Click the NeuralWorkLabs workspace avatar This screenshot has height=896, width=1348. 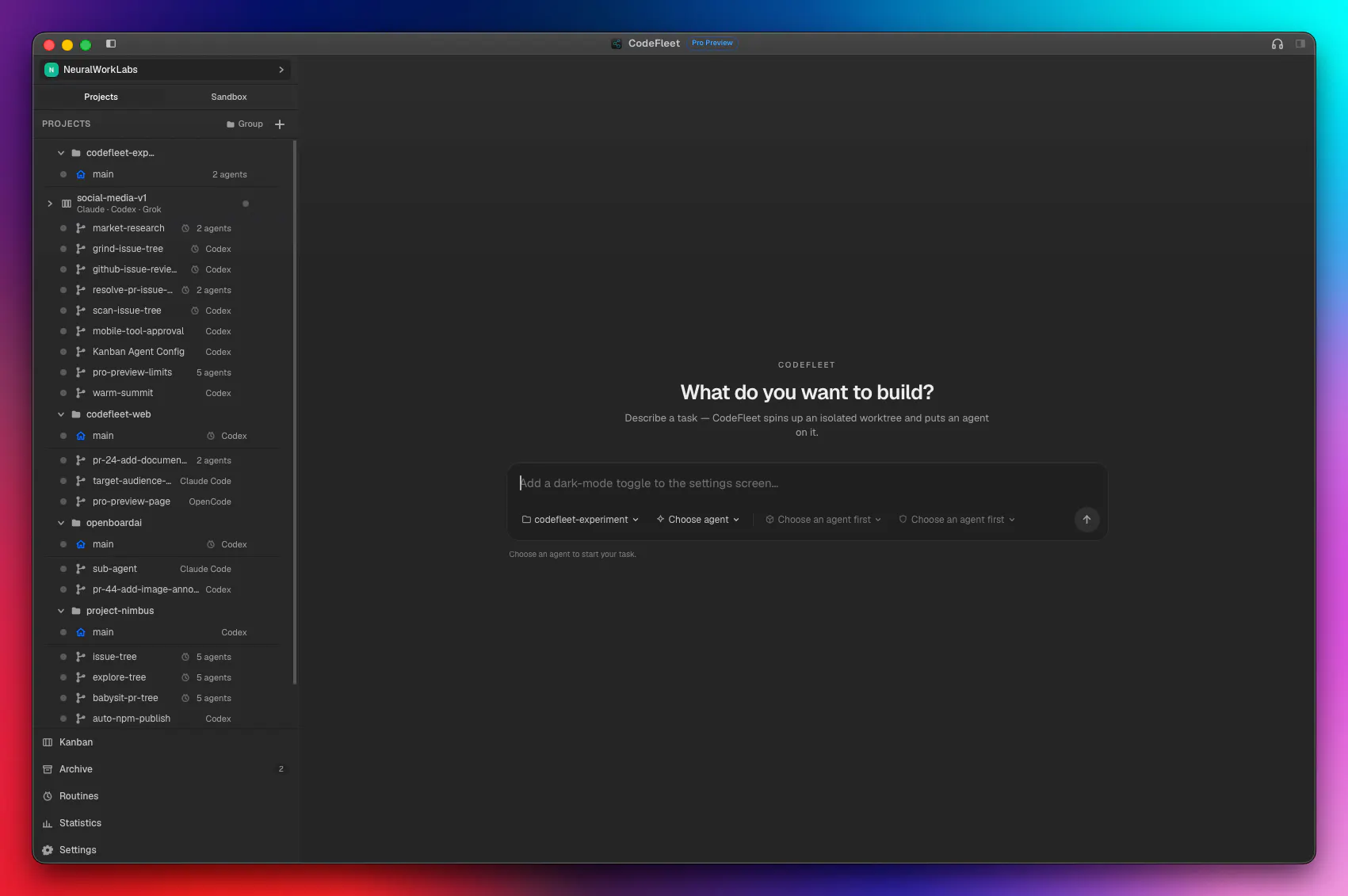52,70
